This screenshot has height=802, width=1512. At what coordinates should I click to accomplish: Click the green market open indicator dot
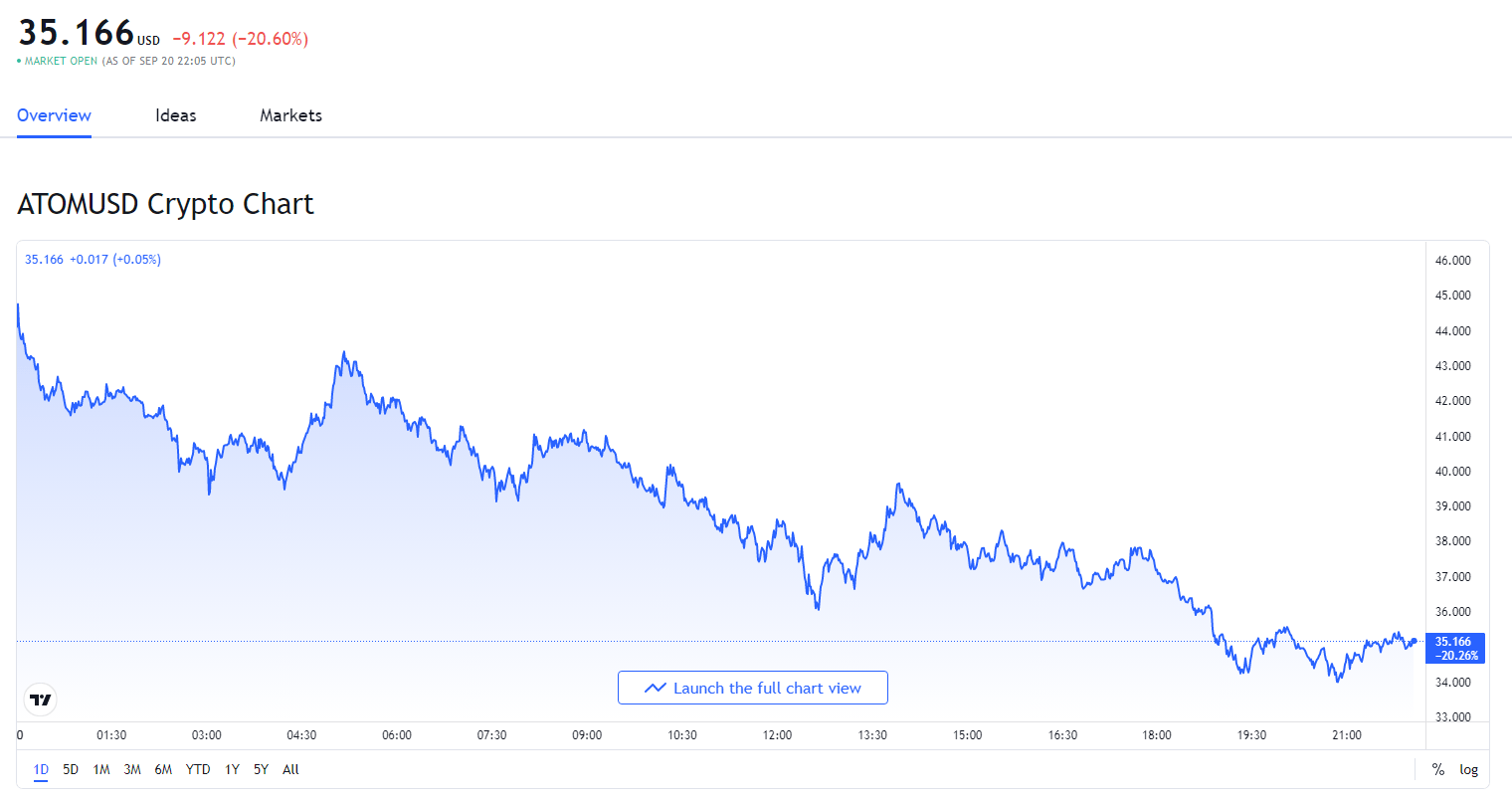[x=18, y=61]
